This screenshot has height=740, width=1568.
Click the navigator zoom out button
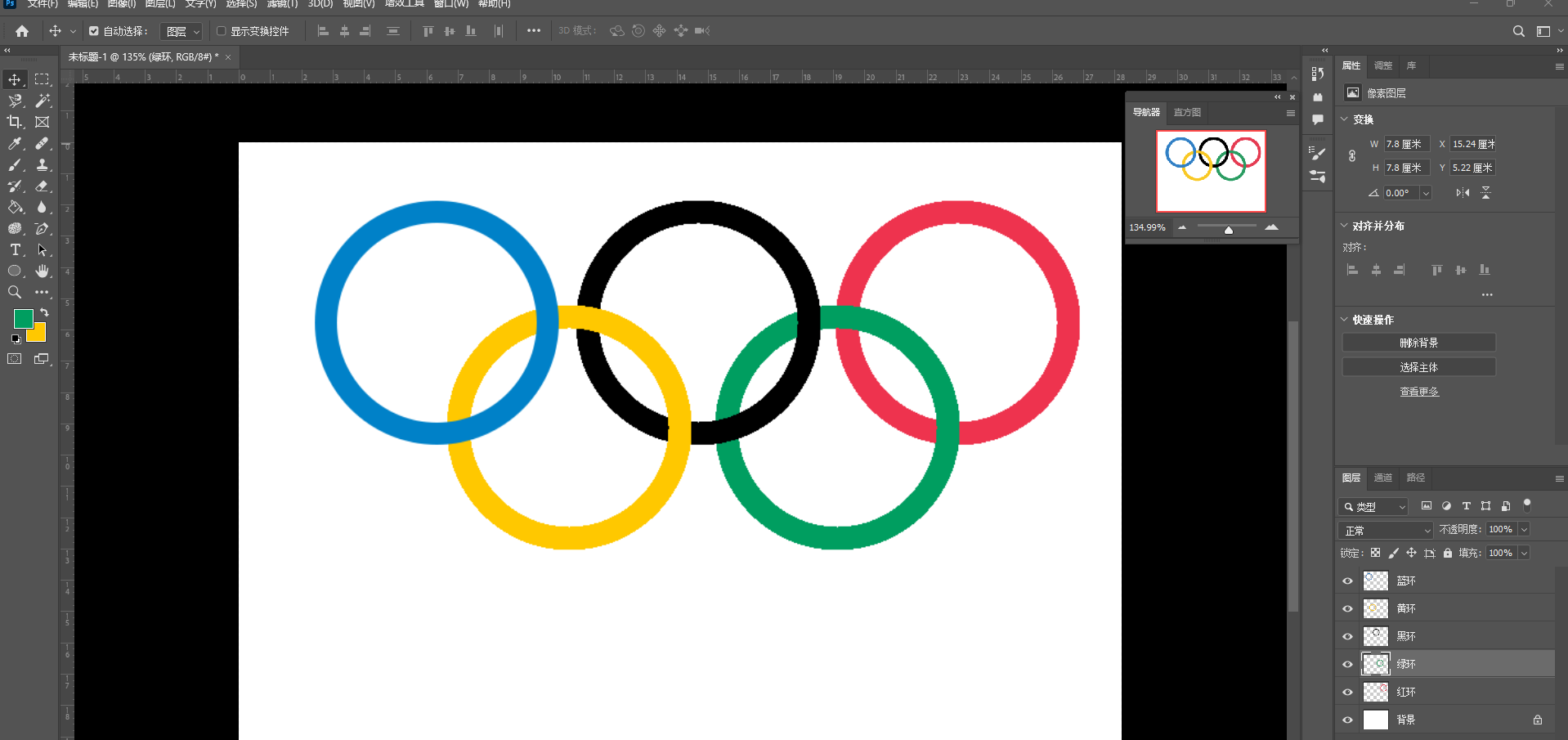pyautogui.click(x=1182, y=227)
